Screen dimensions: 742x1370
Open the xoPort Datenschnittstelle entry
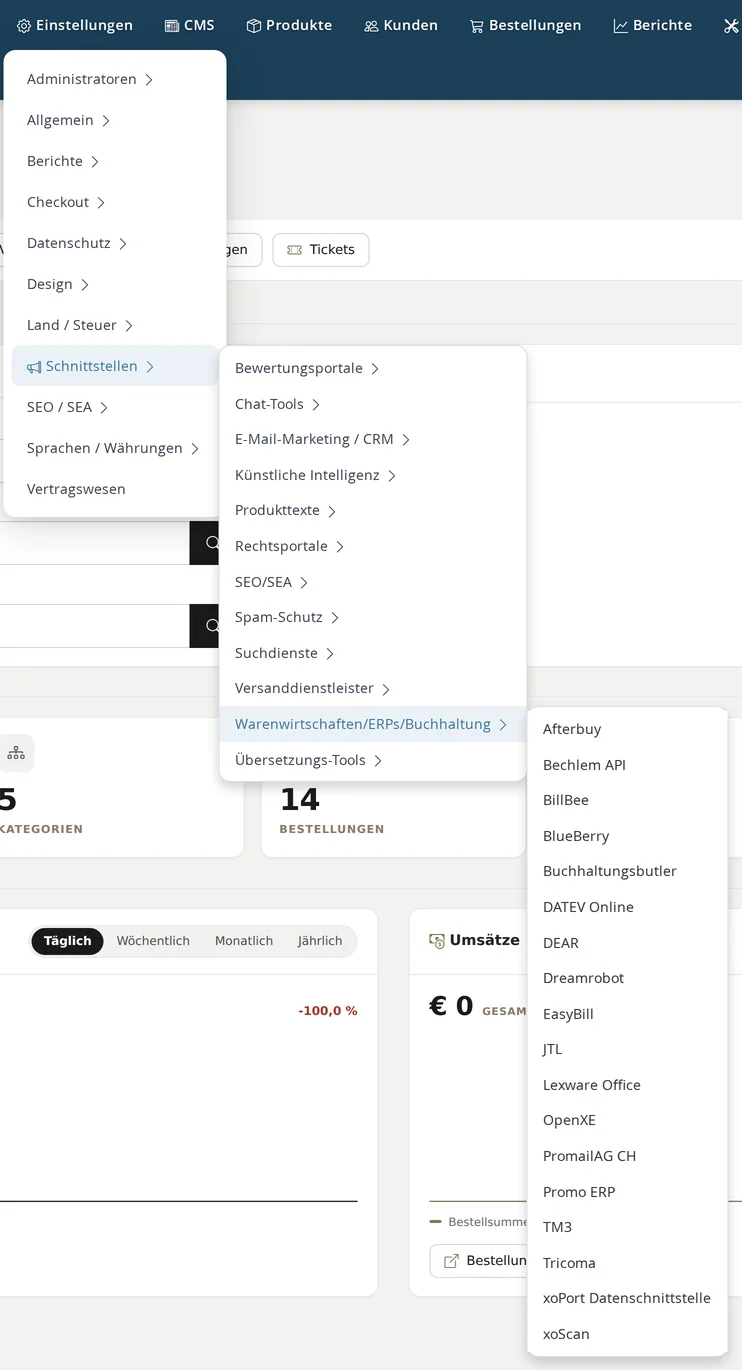pyautogui.click(x=627, y=1298)
